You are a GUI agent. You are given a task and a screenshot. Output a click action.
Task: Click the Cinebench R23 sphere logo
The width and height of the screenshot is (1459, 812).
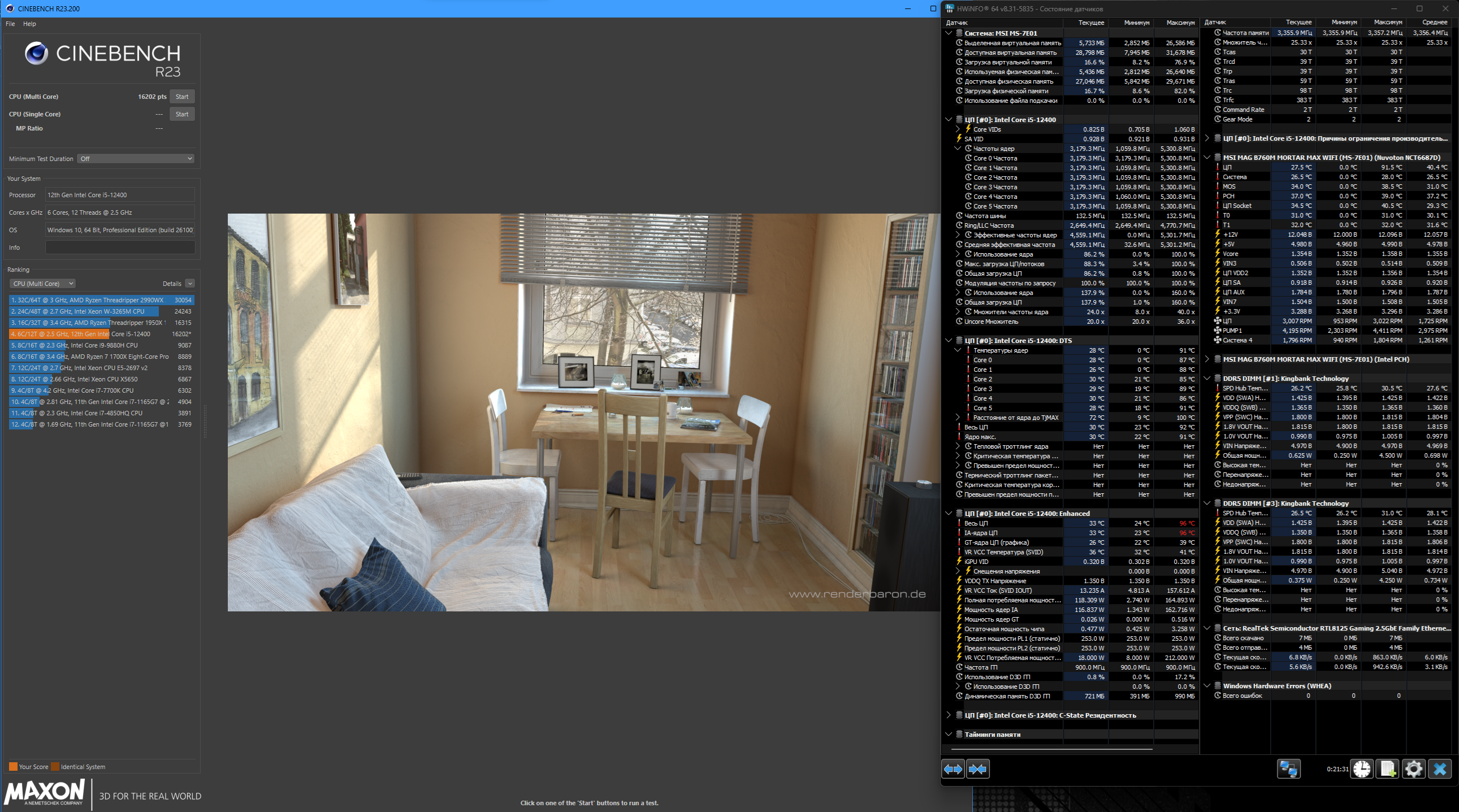[36, 53]
